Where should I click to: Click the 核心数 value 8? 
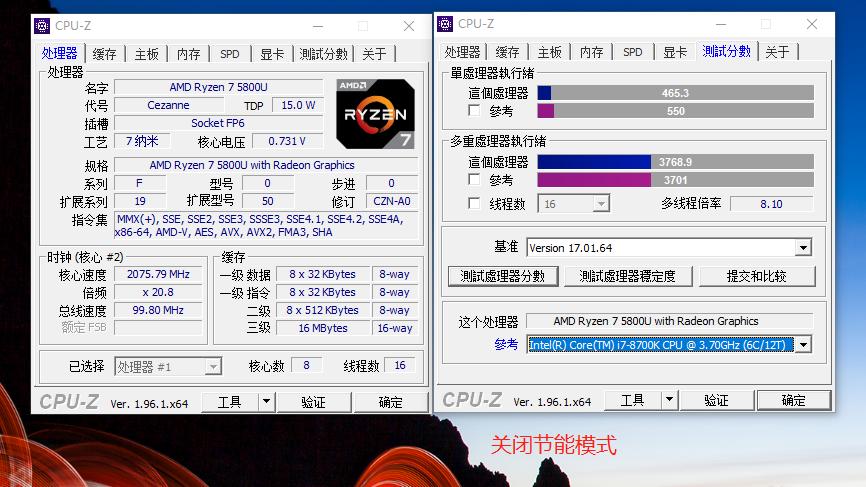pyautogui.click(x=307, y=366)
